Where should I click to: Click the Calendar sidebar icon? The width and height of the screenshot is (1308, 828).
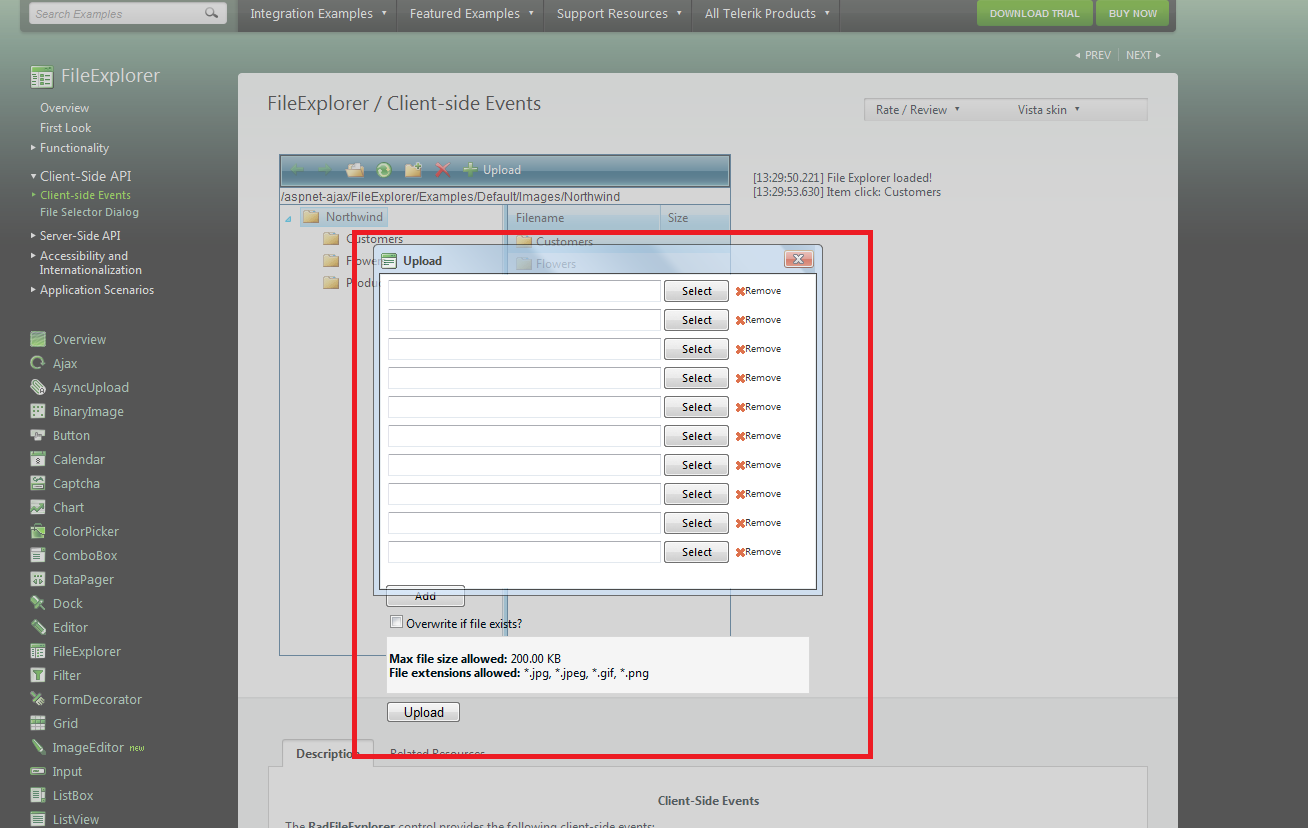click(x=38, y=459)
